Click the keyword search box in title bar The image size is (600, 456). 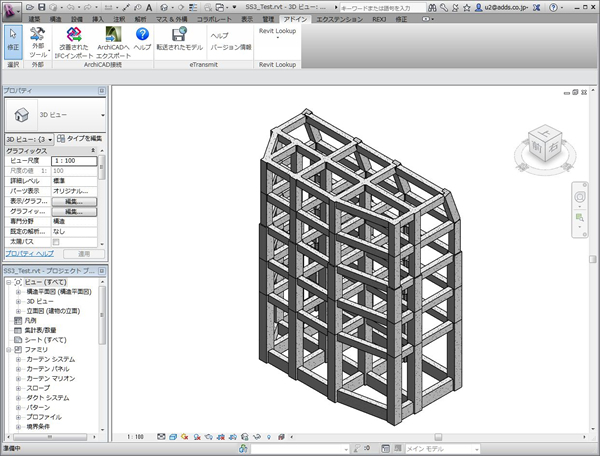(383, 8)
